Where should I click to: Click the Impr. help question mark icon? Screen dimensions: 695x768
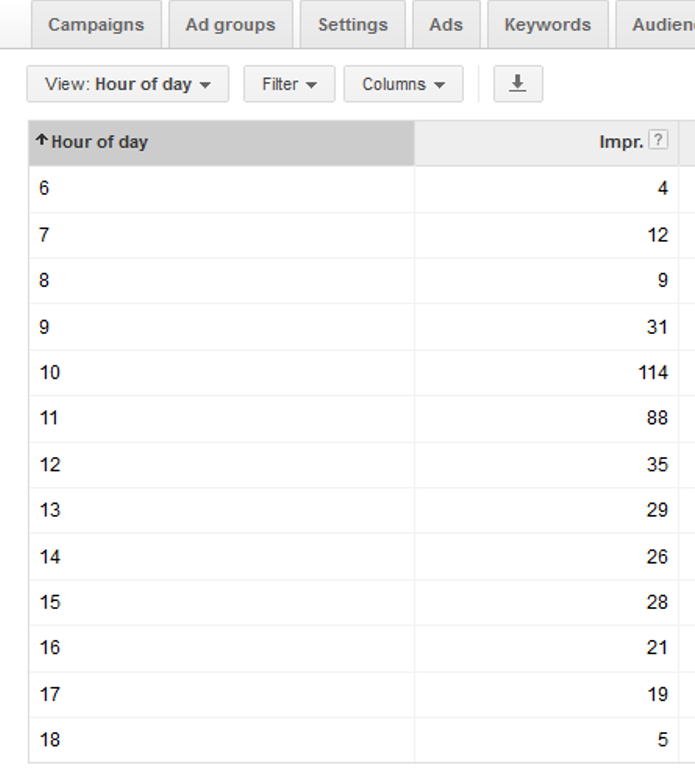point(658,140)
